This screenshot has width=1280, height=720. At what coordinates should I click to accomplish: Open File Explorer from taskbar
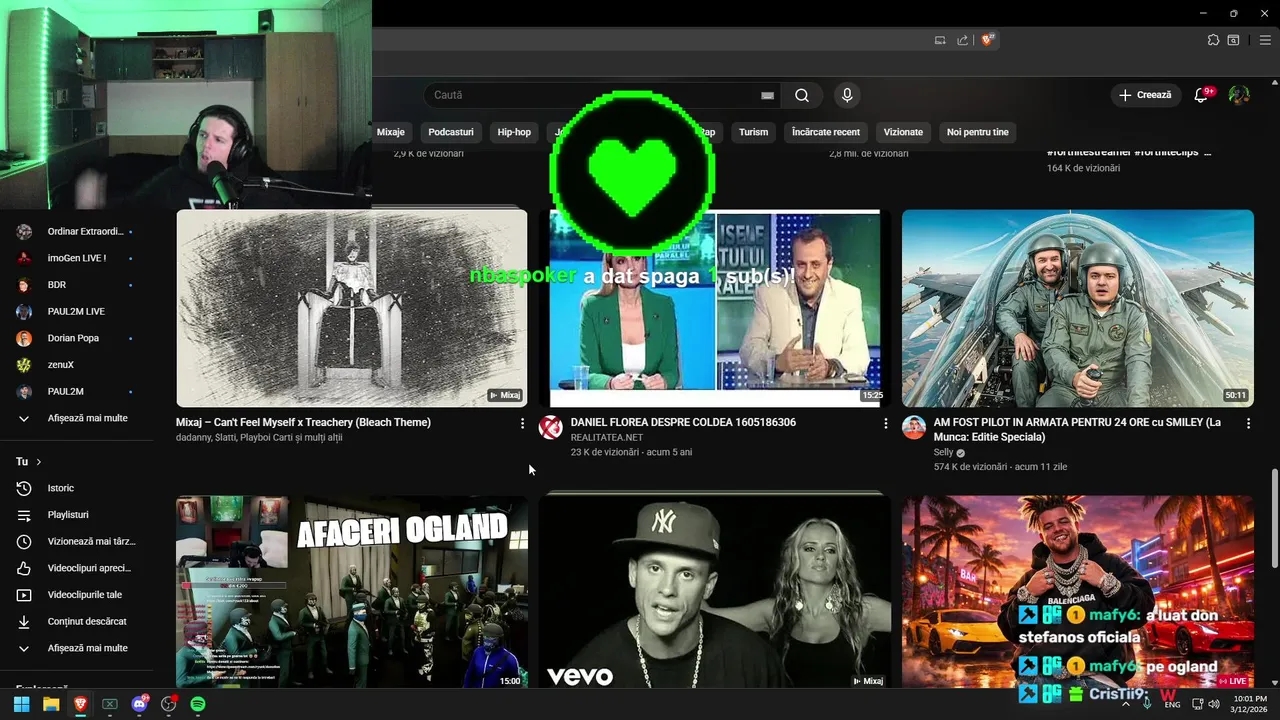(51, 704)
